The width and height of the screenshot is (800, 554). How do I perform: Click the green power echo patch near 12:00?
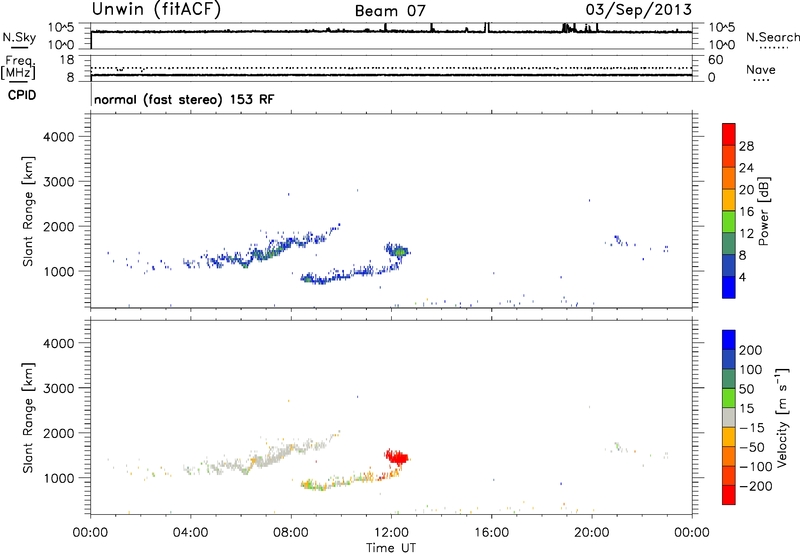tap(401, 251)
